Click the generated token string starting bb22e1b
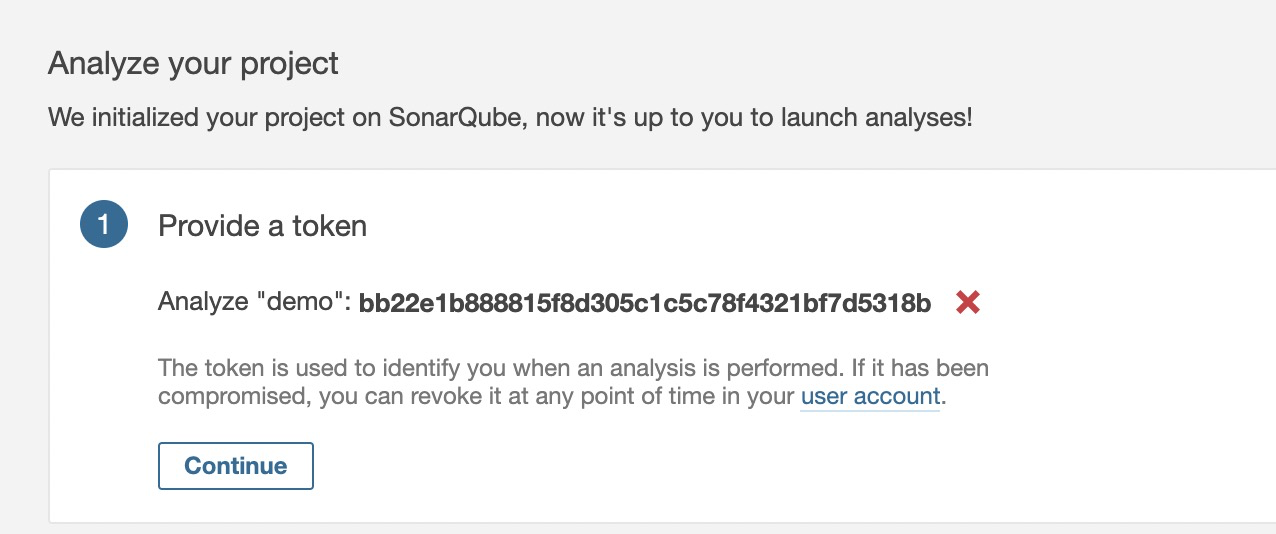 pyautogui.click(x=645, y=302)
